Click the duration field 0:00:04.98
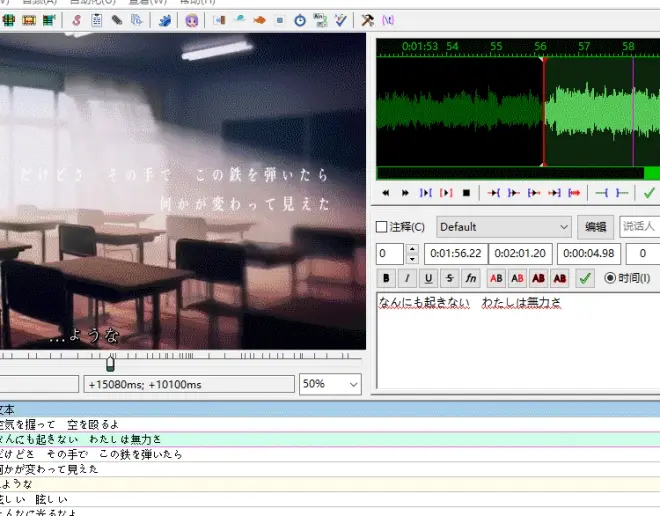This screenshot has width=660, height=516. (589, 254)
